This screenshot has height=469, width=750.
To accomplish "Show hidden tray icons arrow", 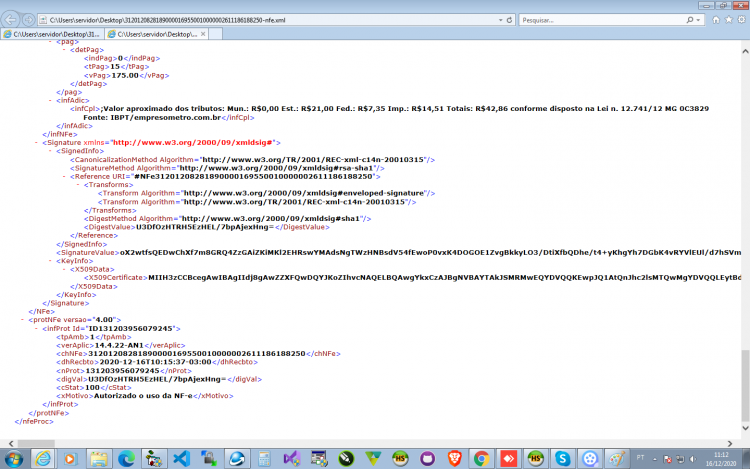I will (x=655, y=459).
